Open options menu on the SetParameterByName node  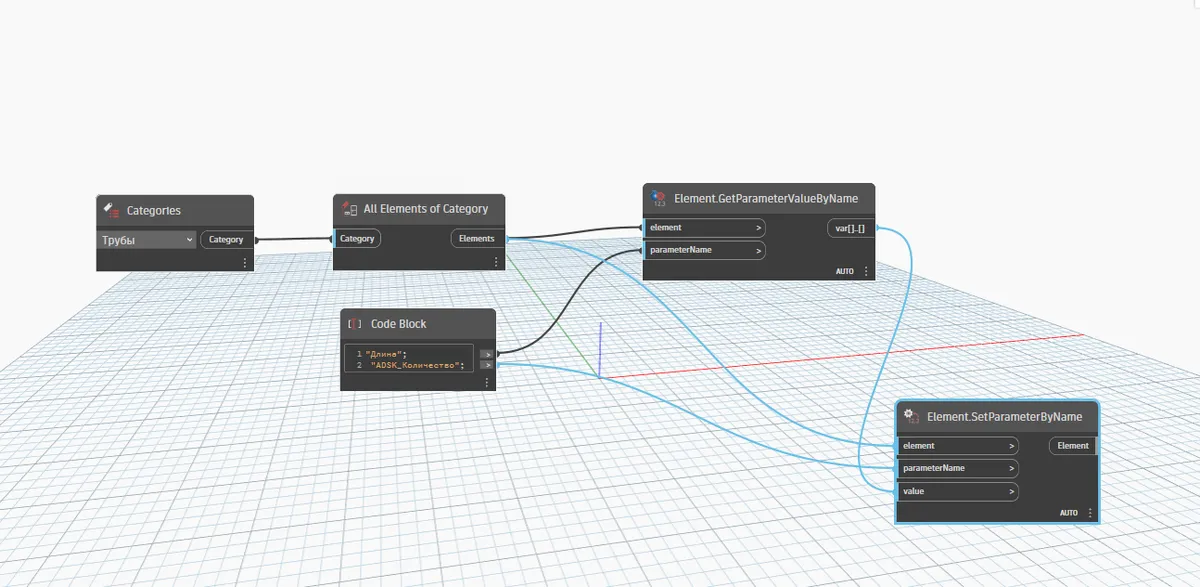point(1089,513)
